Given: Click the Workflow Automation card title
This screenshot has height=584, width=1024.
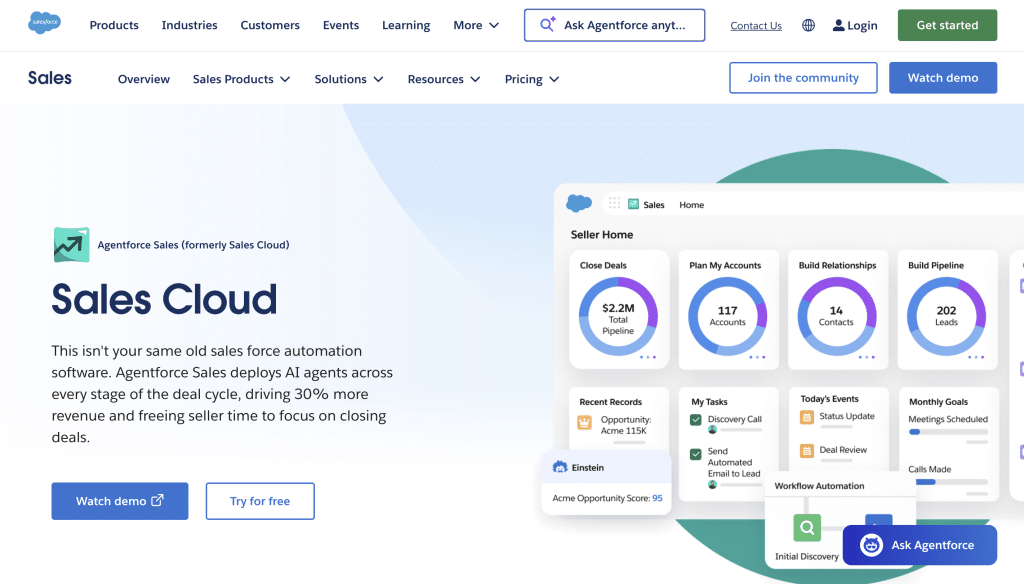Looking at the screenshot, I should tap(819, 486).
